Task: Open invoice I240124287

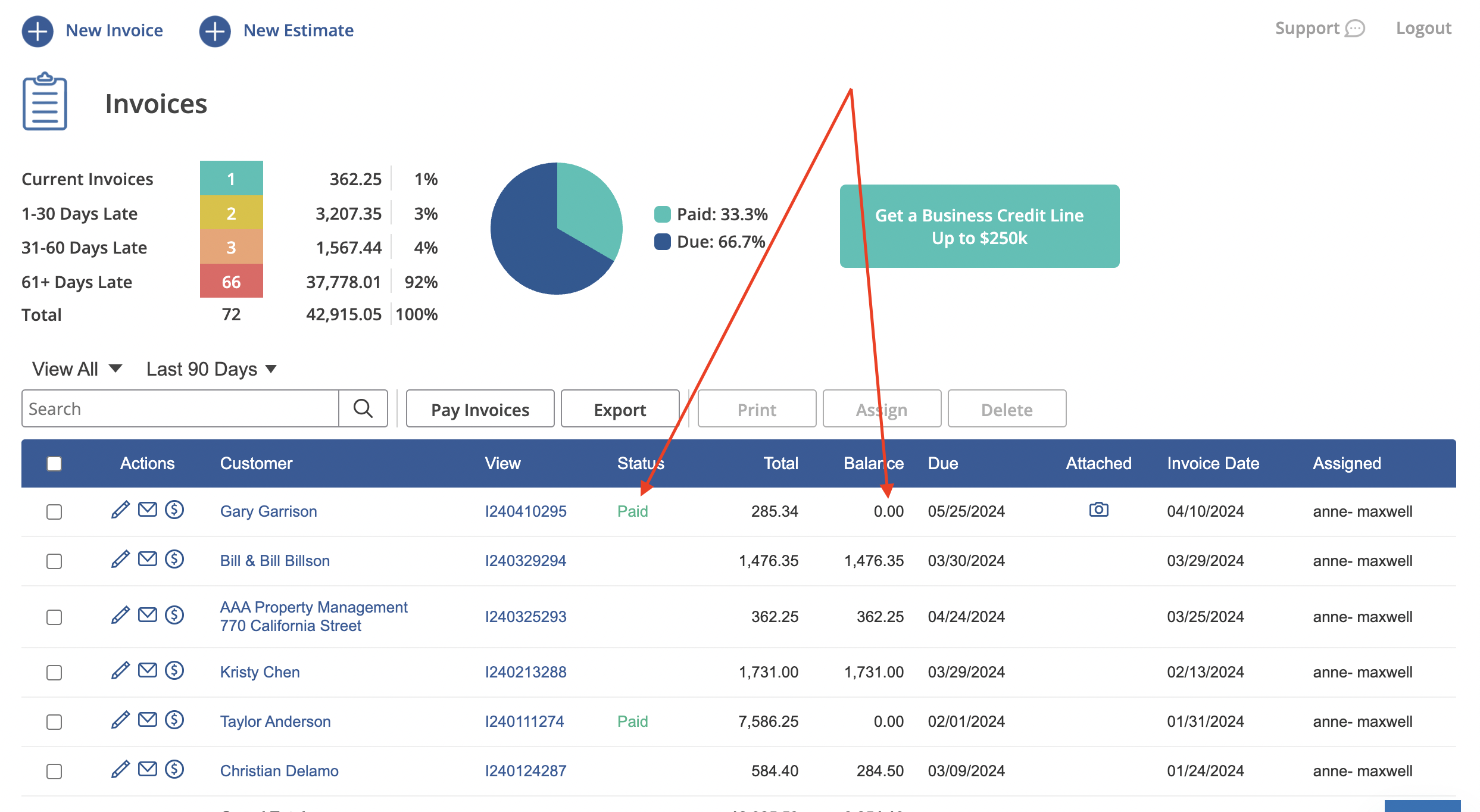Action: [526, 771]
